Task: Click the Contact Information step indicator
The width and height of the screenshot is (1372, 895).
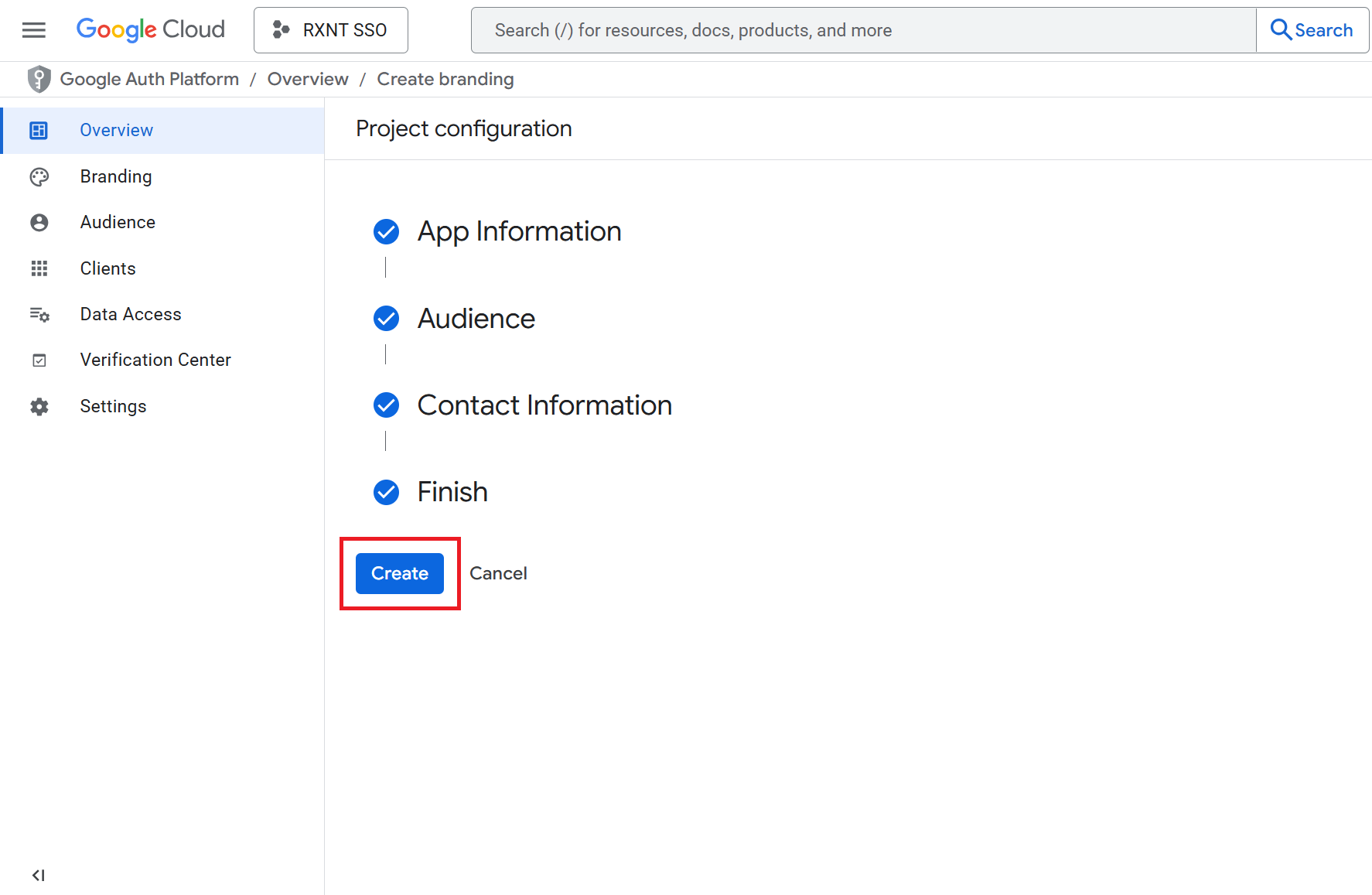Action: [x=386, y=405]
